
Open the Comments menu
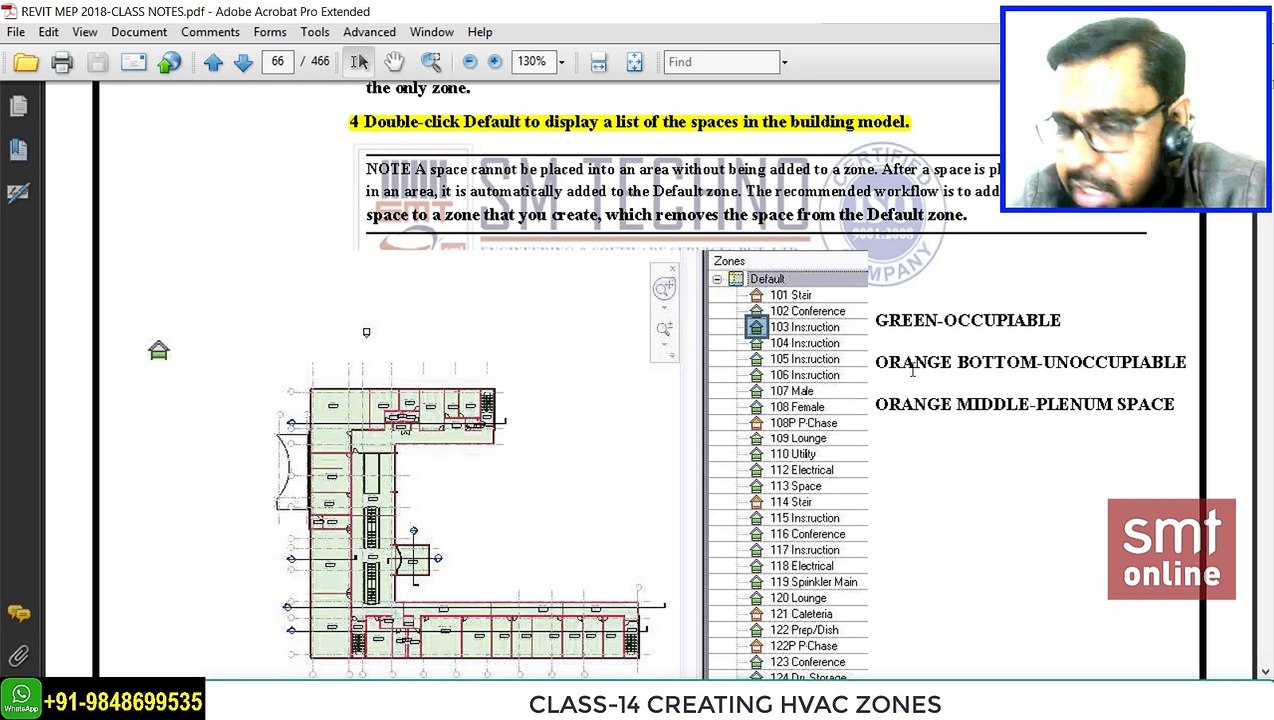tap(210, 32)
